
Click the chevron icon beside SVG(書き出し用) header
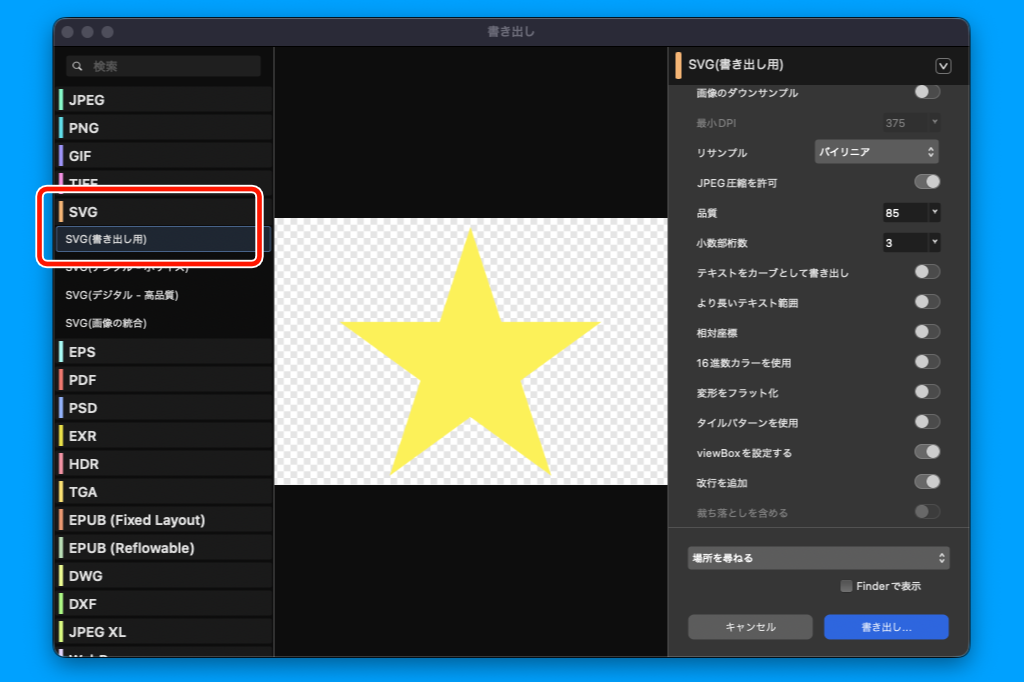coord(942,66)
